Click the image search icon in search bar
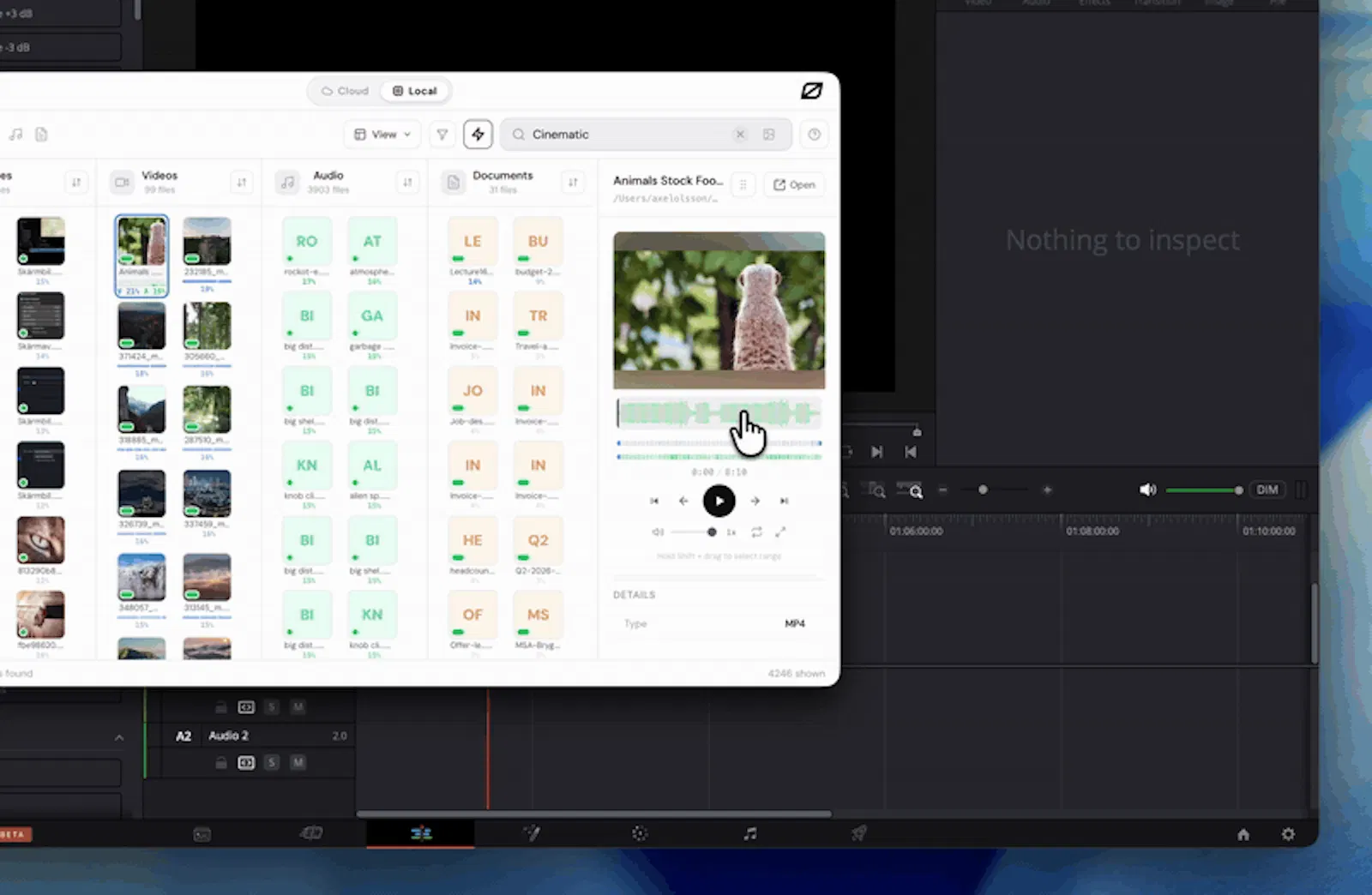Image resolution: width=1372 pixels, height=895 pixels. click(769, 135)
